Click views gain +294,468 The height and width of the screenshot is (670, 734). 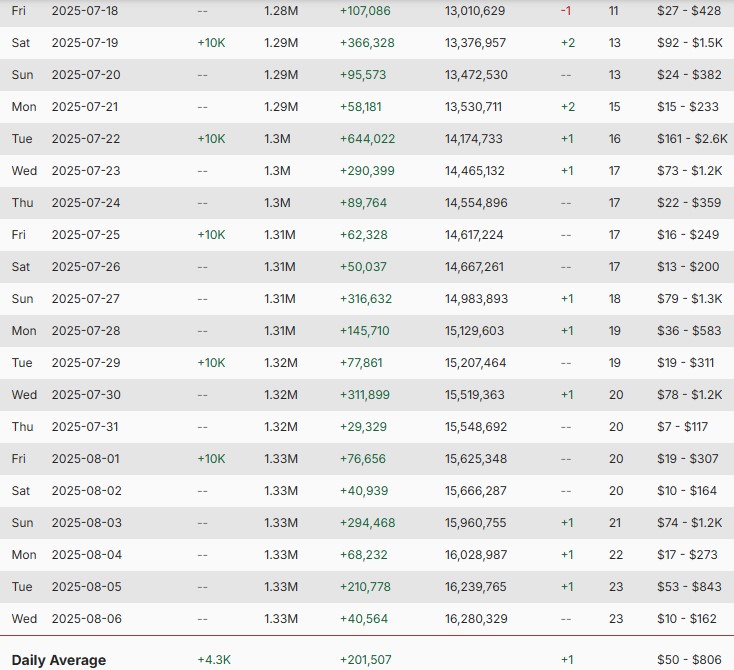tap(367, 523)
